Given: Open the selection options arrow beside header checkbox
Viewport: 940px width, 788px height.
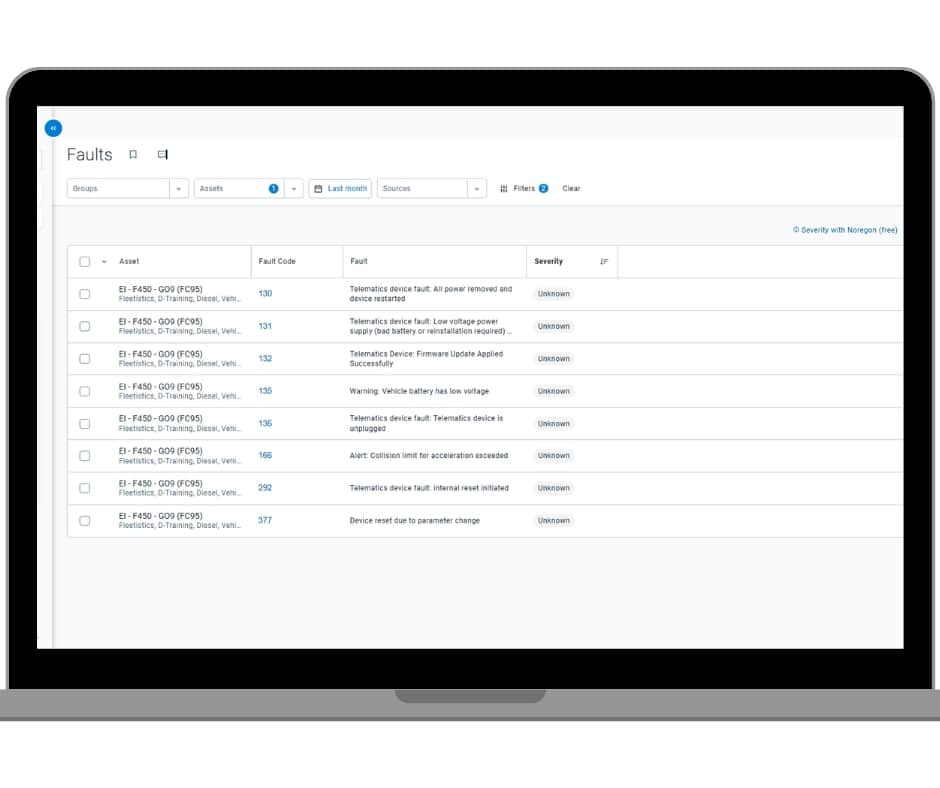Looking at the screenshot, I should click(104, 262).
